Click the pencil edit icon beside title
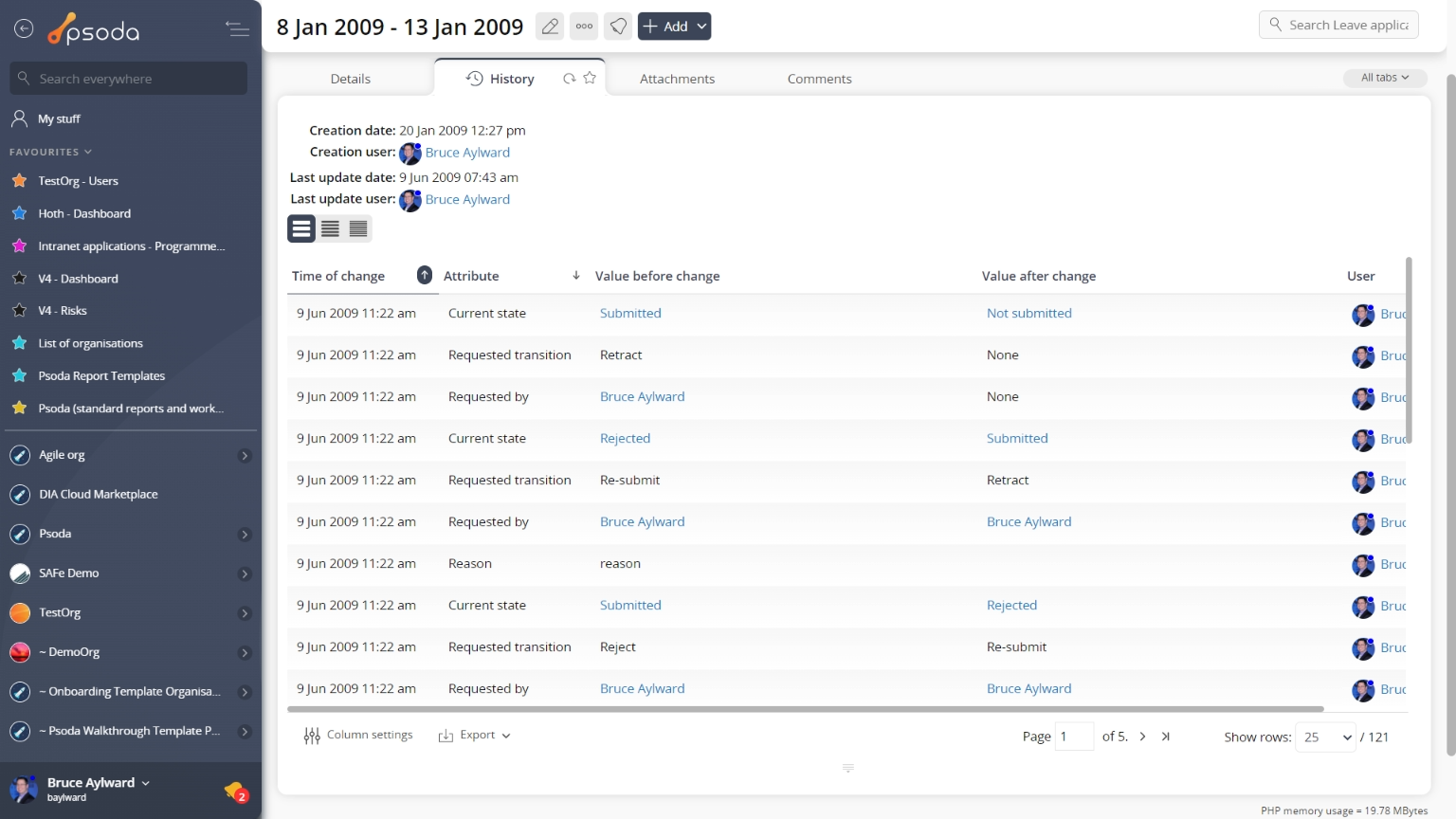Viewport: 1456px width, 819px height. (x=550, y=27)
